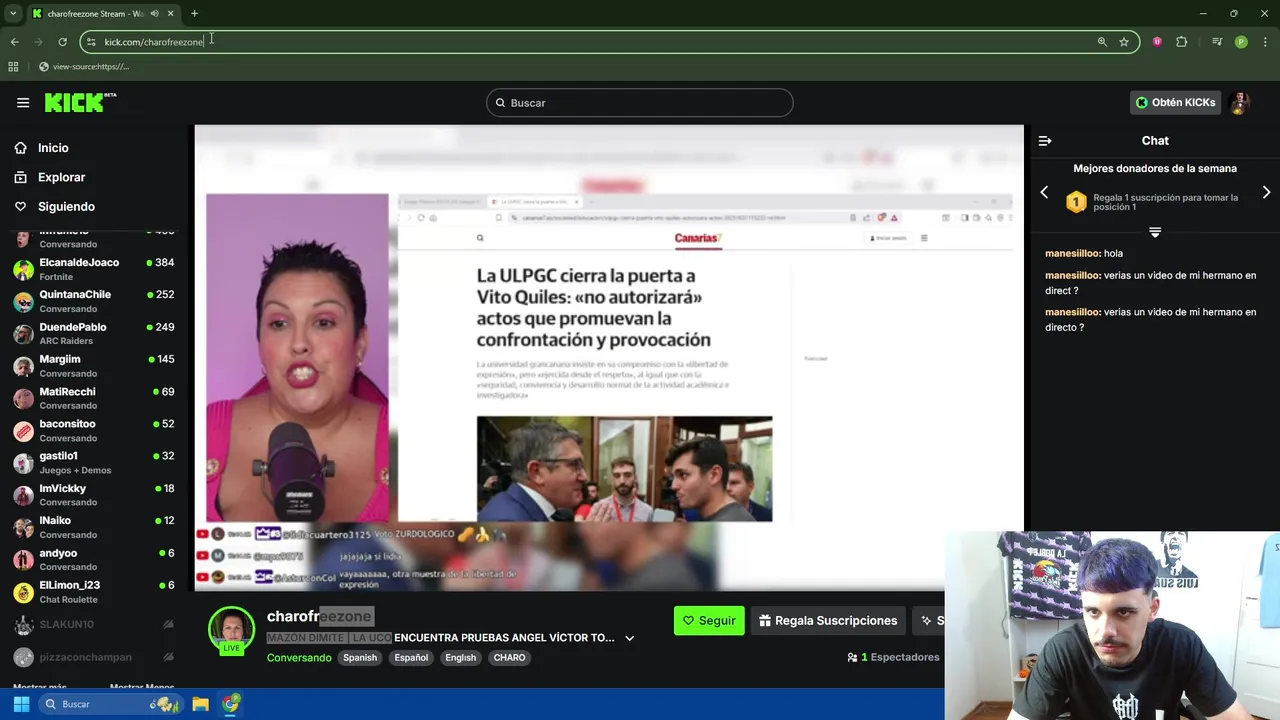Viewport: 1280px width, 720px height.
Task: Open the pink shield extension icon
Action: click(x=1157, y=42)
